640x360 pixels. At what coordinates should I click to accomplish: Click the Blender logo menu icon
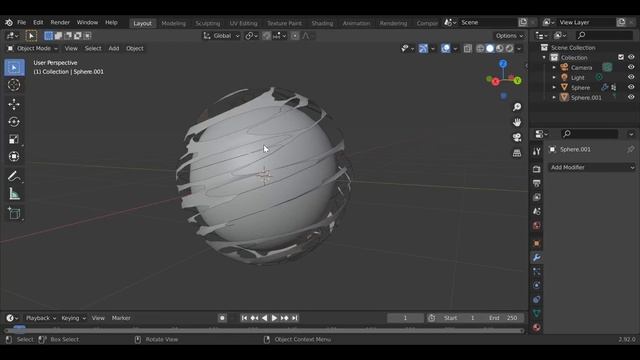pyautogui.click(x=9, y=22)
